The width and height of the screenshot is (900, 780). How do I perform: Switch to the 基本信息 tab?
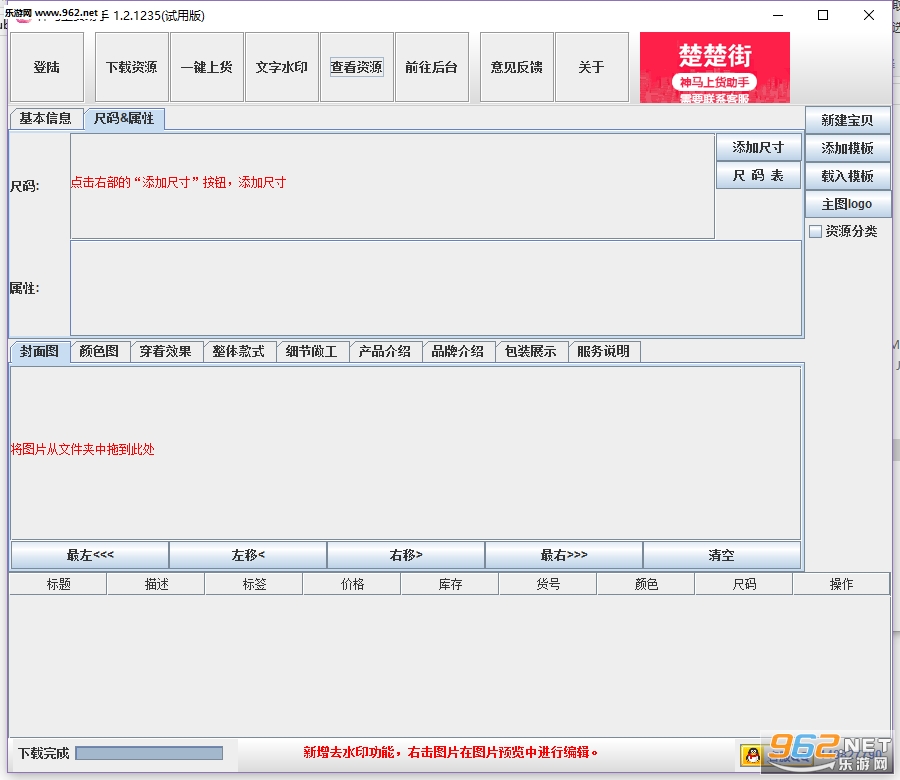point(46,118)
